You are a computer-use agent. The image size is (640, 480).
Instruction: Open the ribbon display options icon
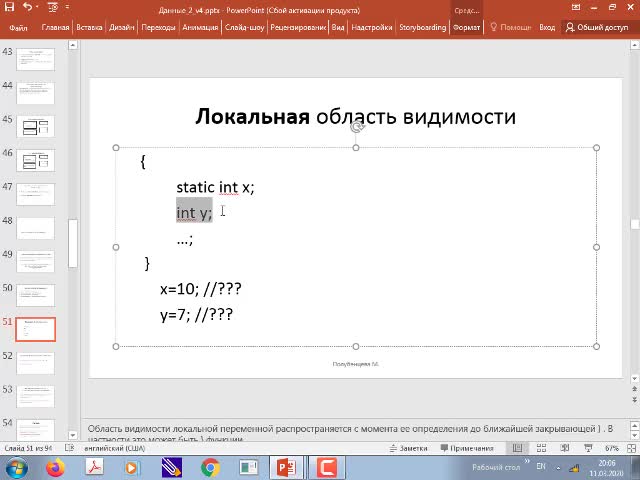coord(576,7)
